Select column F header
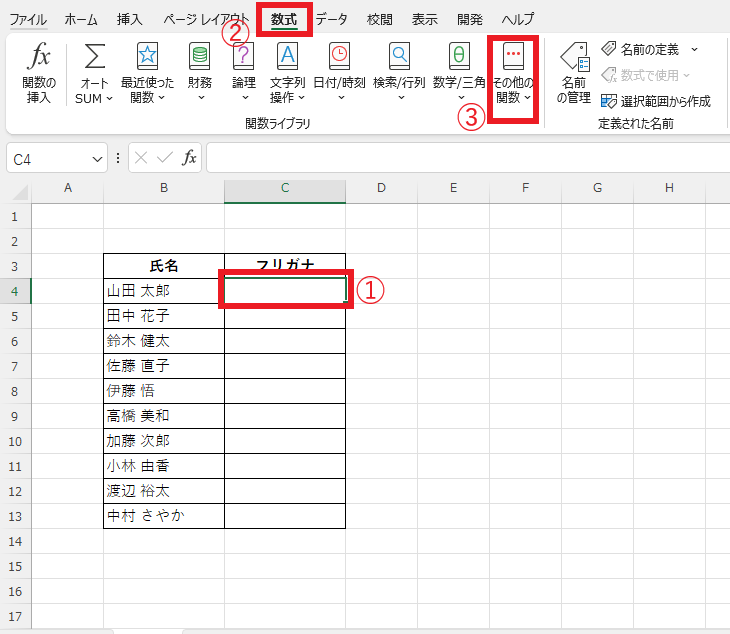 [525, 188]
